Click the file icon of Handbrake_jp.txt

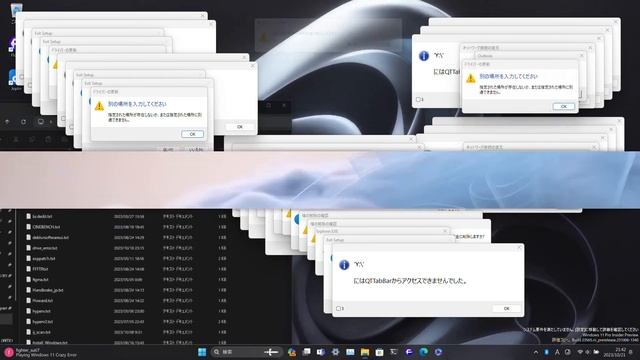coord(28,290)
